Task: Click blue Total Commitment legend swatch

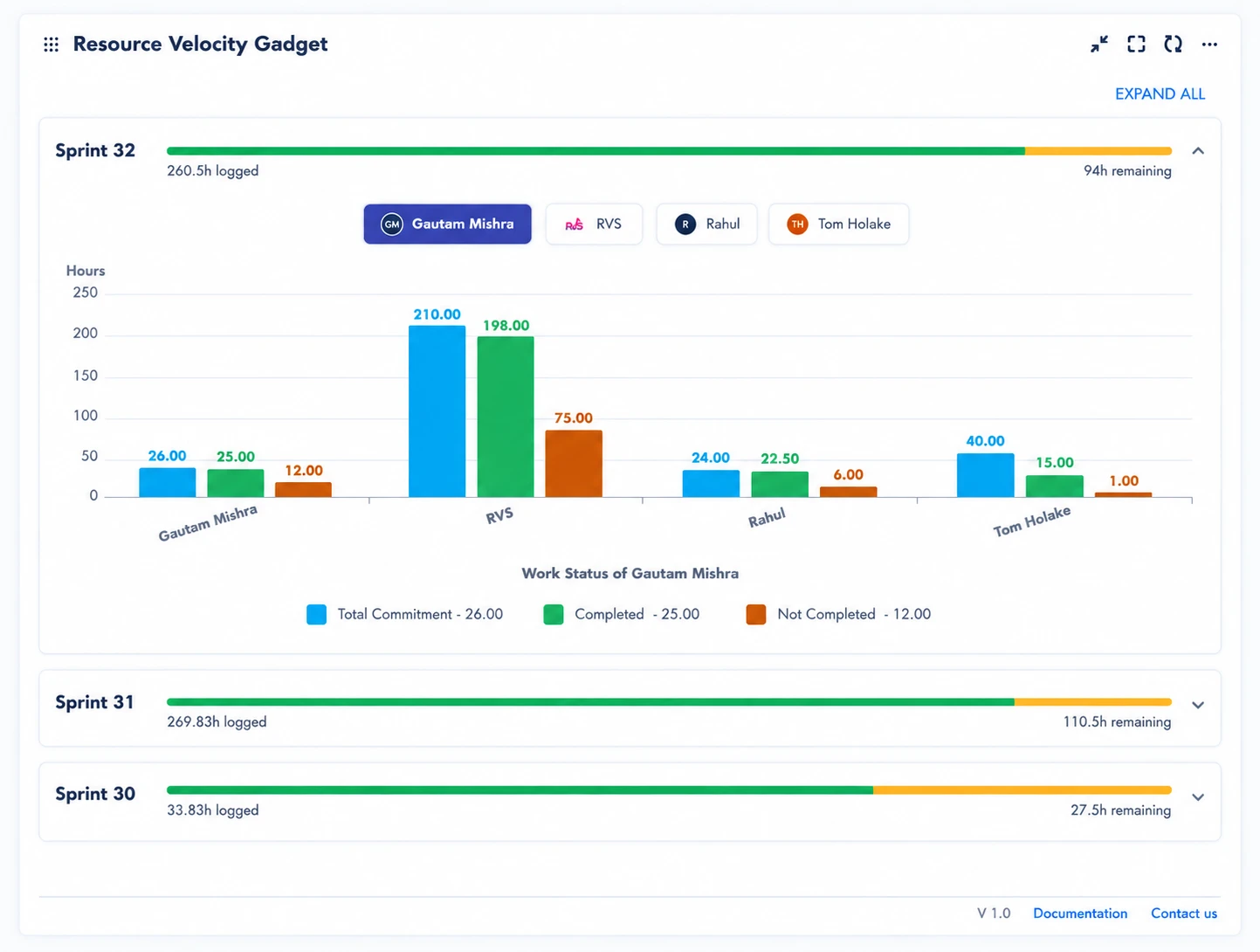Action: click(316, 615)
